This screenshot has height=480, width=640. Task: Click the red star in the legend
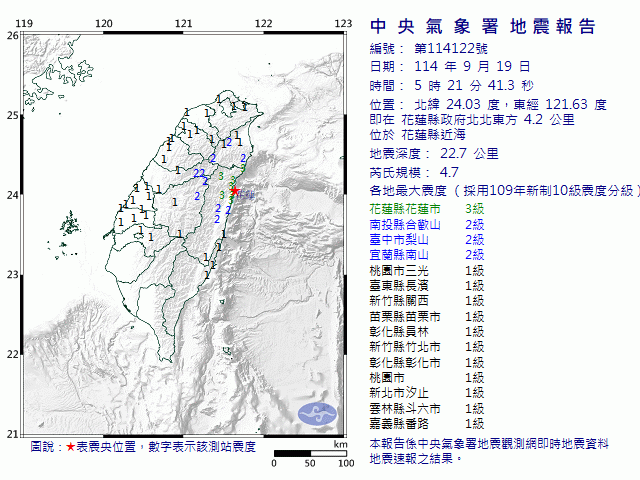click(x=70, y=447)
